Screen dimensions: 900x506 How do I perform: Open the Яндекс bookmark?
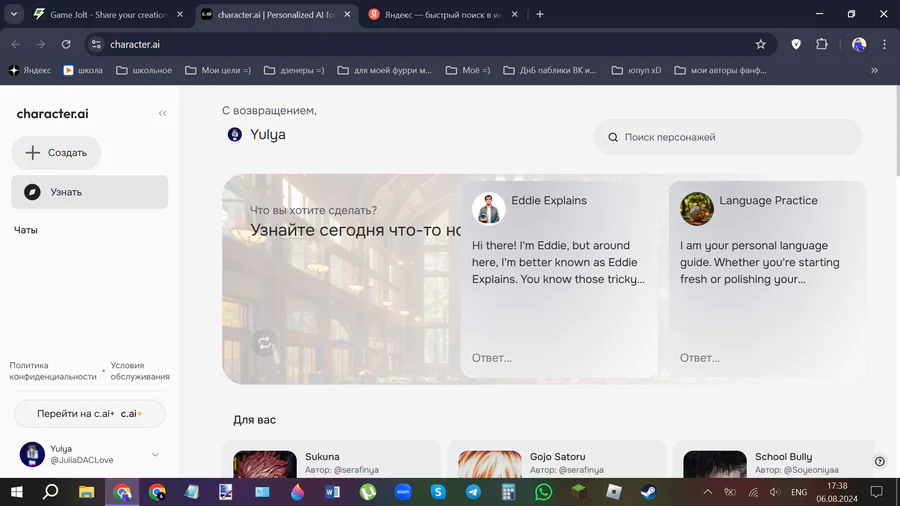[30, 70]
